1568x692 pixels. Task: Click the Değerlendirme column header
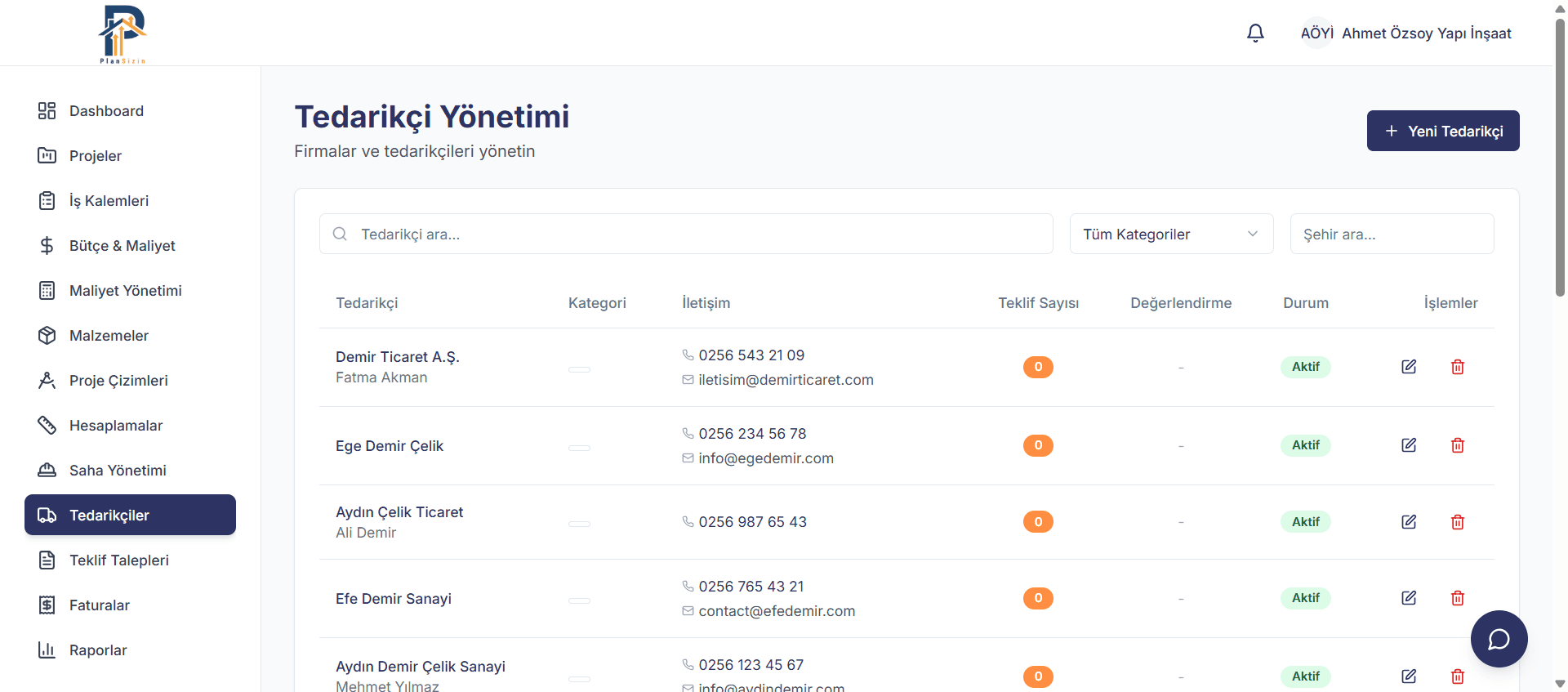coord(1181,303)
